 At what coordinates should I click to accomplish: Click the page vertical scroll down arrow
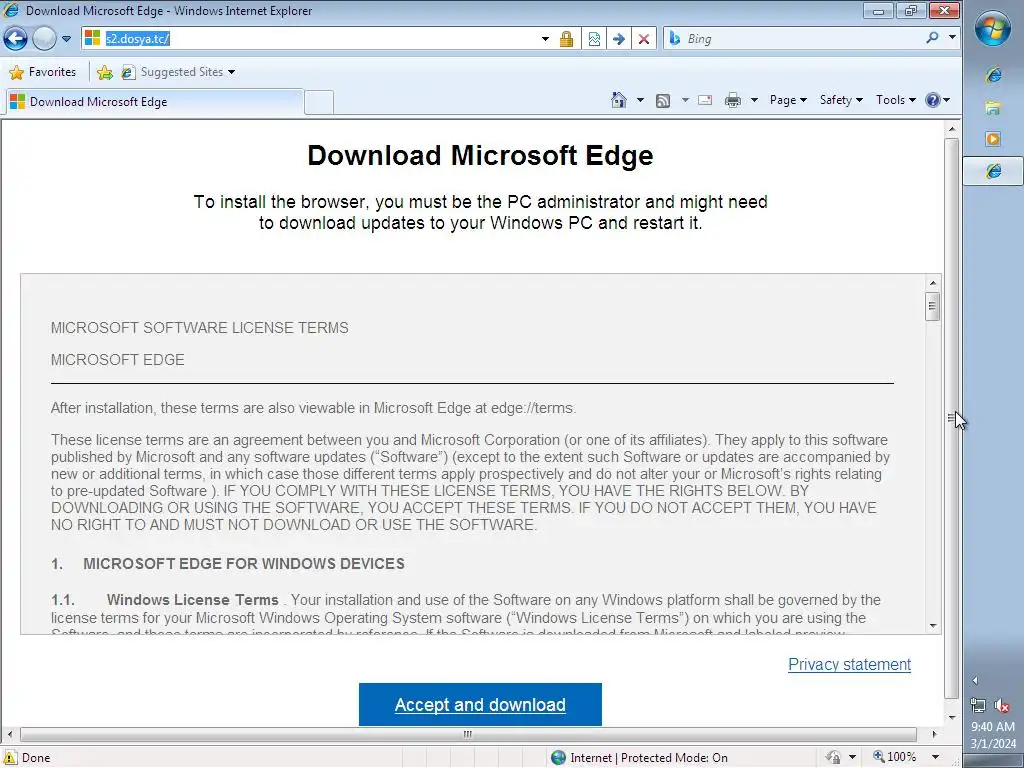[952, 718]
